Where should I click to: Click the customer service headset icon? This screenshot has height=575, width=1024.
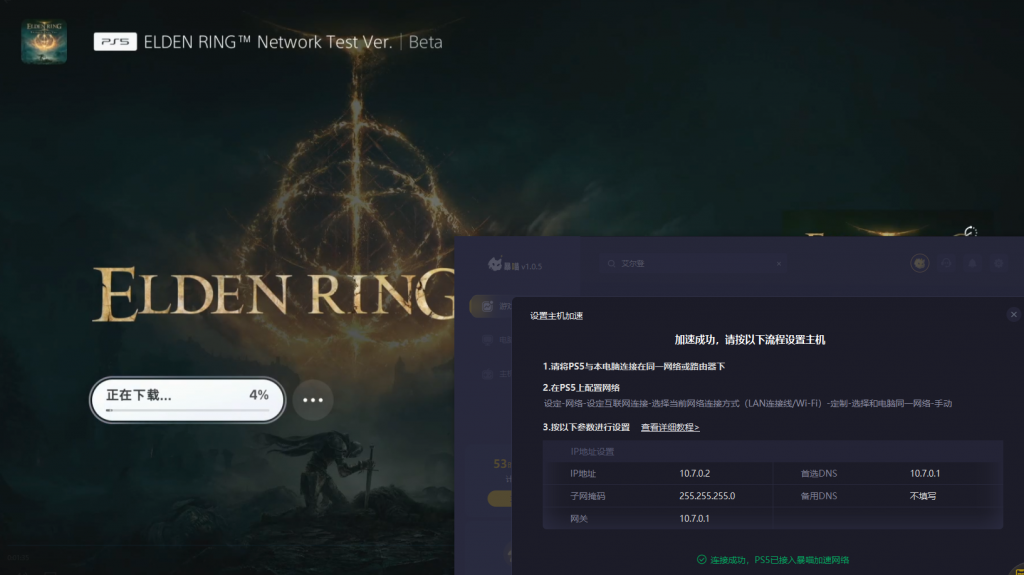(x=946, y=263)
